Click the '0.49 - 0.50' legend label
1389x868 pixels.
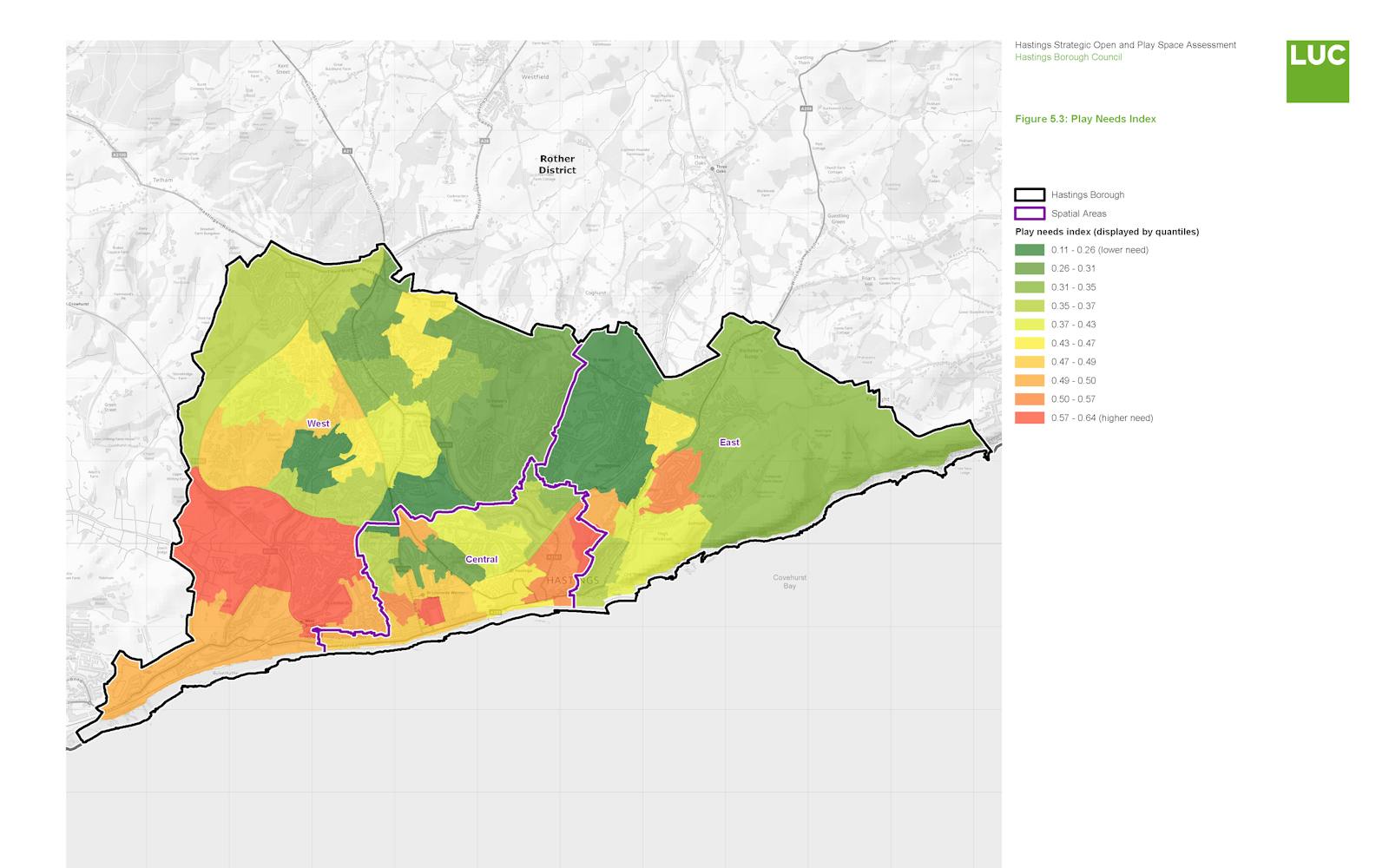point(1073,381)
